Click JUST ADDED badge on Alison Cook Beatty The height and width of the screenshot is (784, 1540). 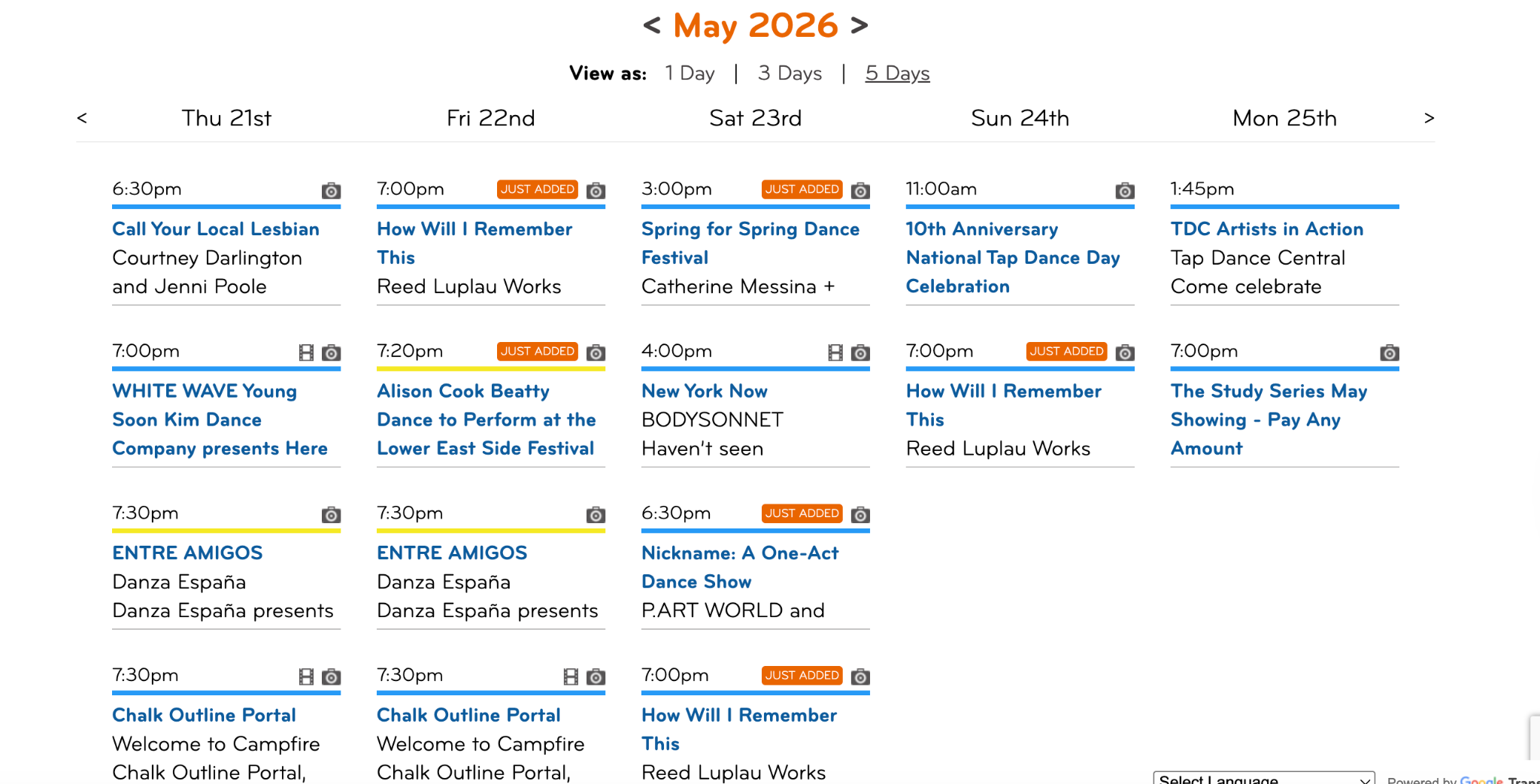(538, 351)
